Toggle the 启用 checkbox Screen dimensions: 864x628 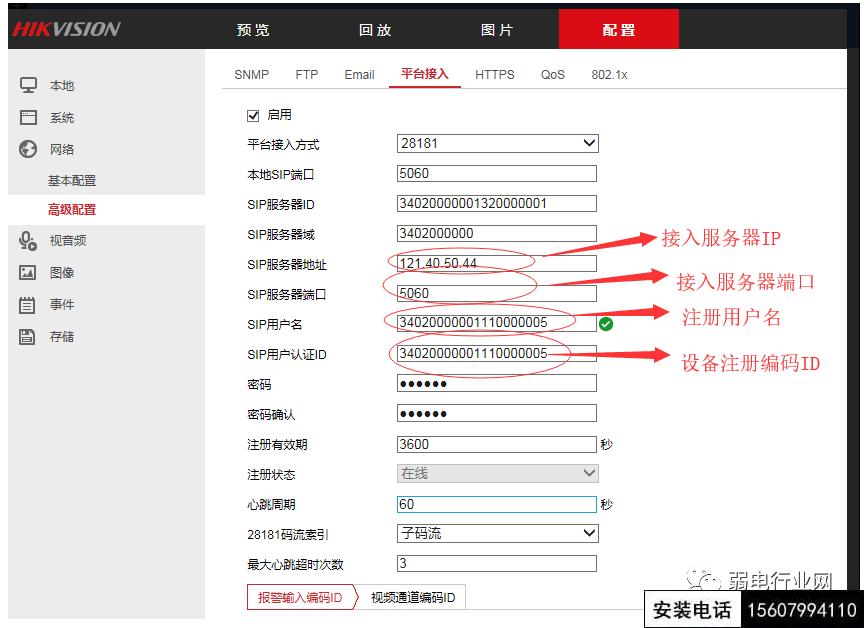(x=253, y=116)
